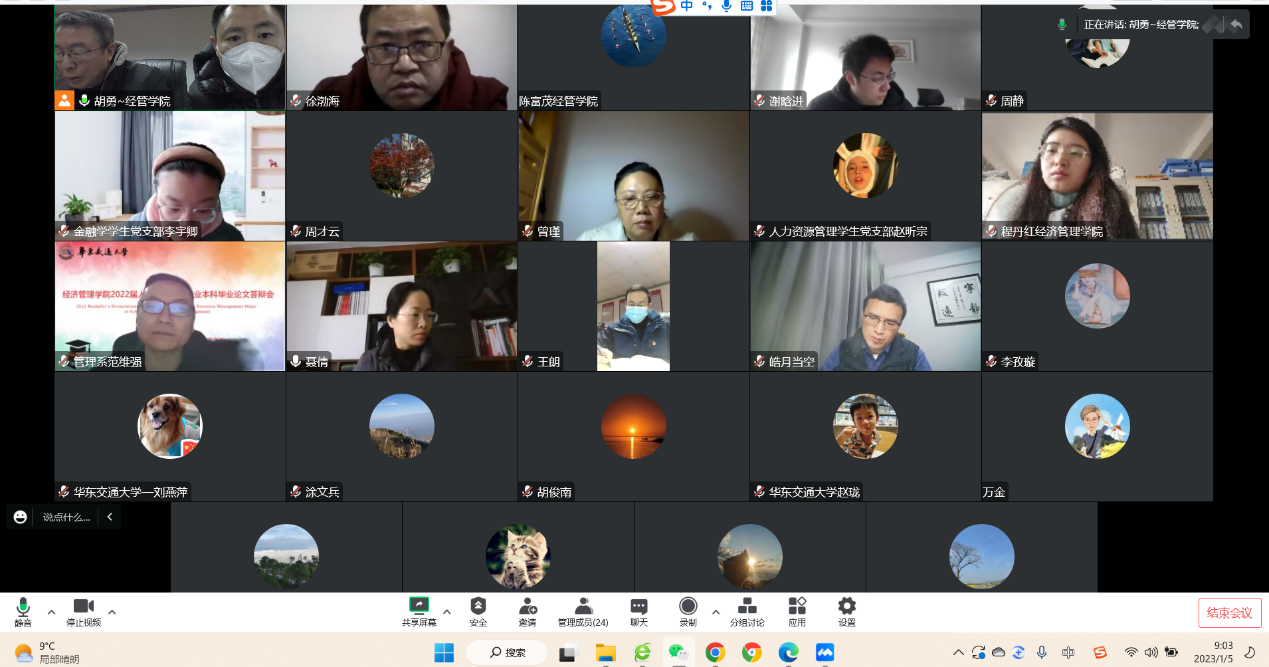Image resolution: width=1269 pixels, height=667 pixels.
Task: Open the 聊天 (Chat) icon
Action: [x=639, y=607]
